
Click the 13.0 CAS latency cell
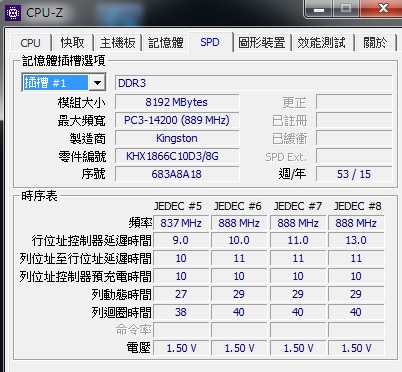pos(356,240)
